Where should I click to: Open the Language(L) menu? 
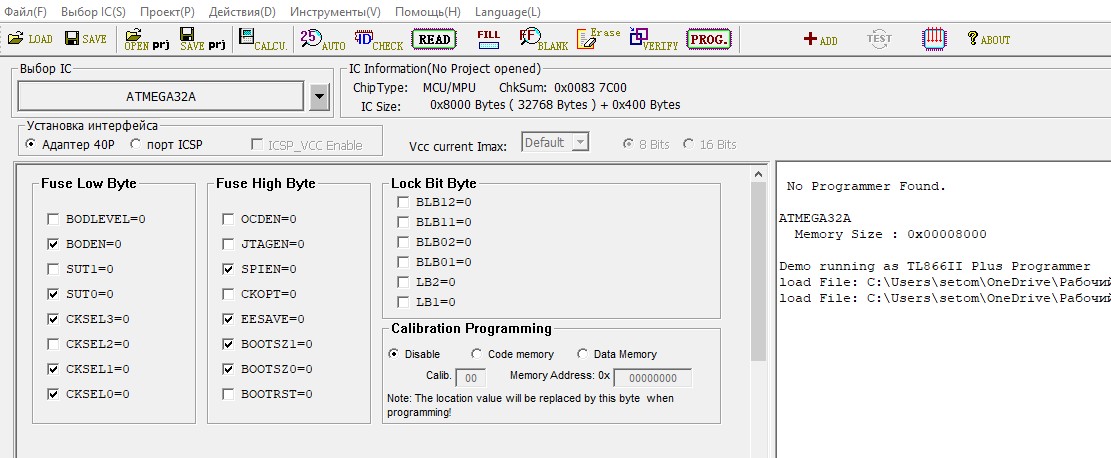pyautogui.click(x=507, y=12)
